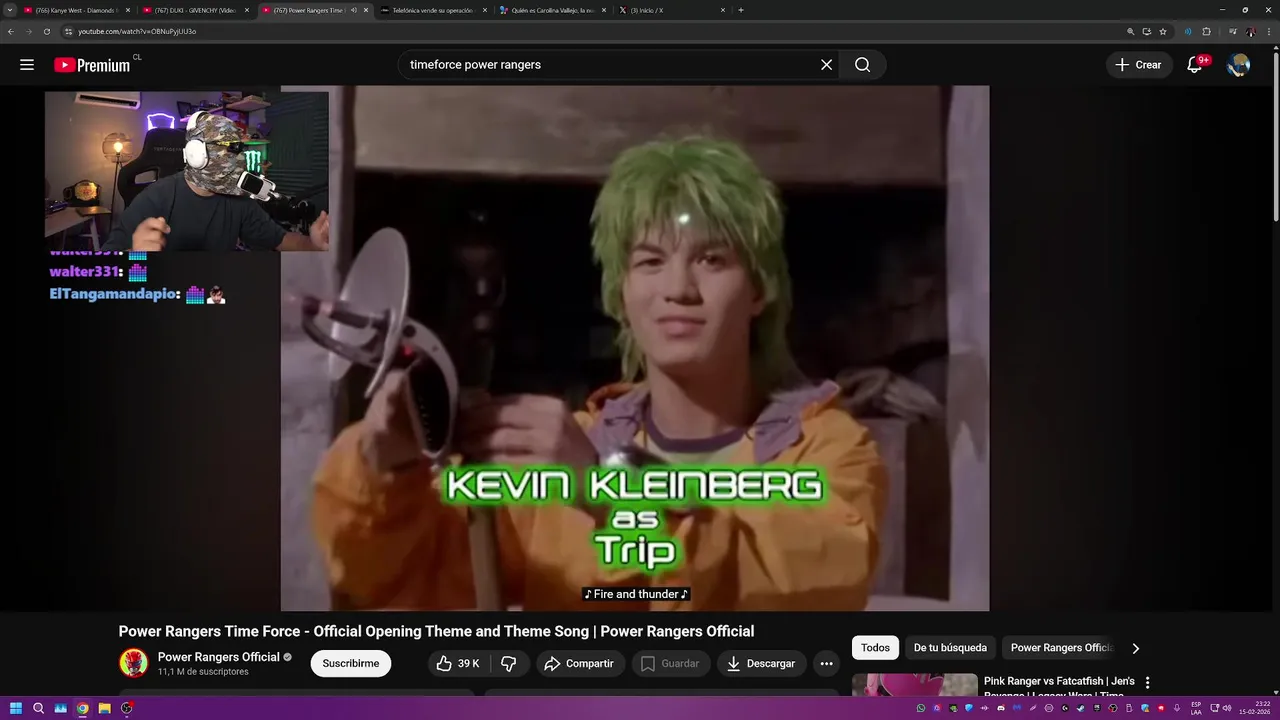Click the page vertical scrollbar

[1275, 135]
